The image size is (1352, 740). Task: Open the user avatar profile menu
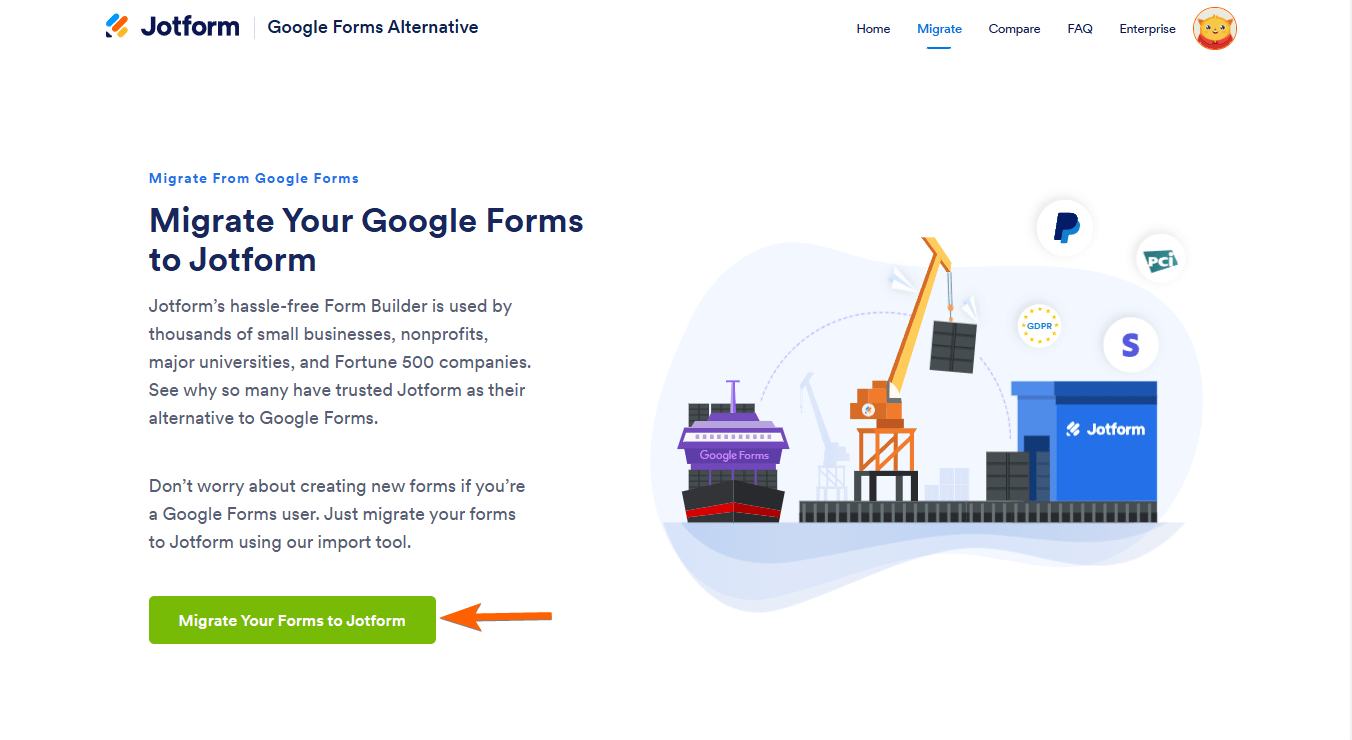[x=1214, y=29]
